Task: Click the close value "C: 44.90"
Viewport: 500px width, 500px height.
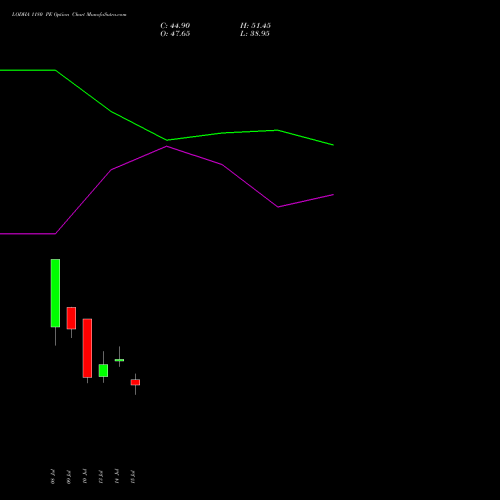Action: 175,26
